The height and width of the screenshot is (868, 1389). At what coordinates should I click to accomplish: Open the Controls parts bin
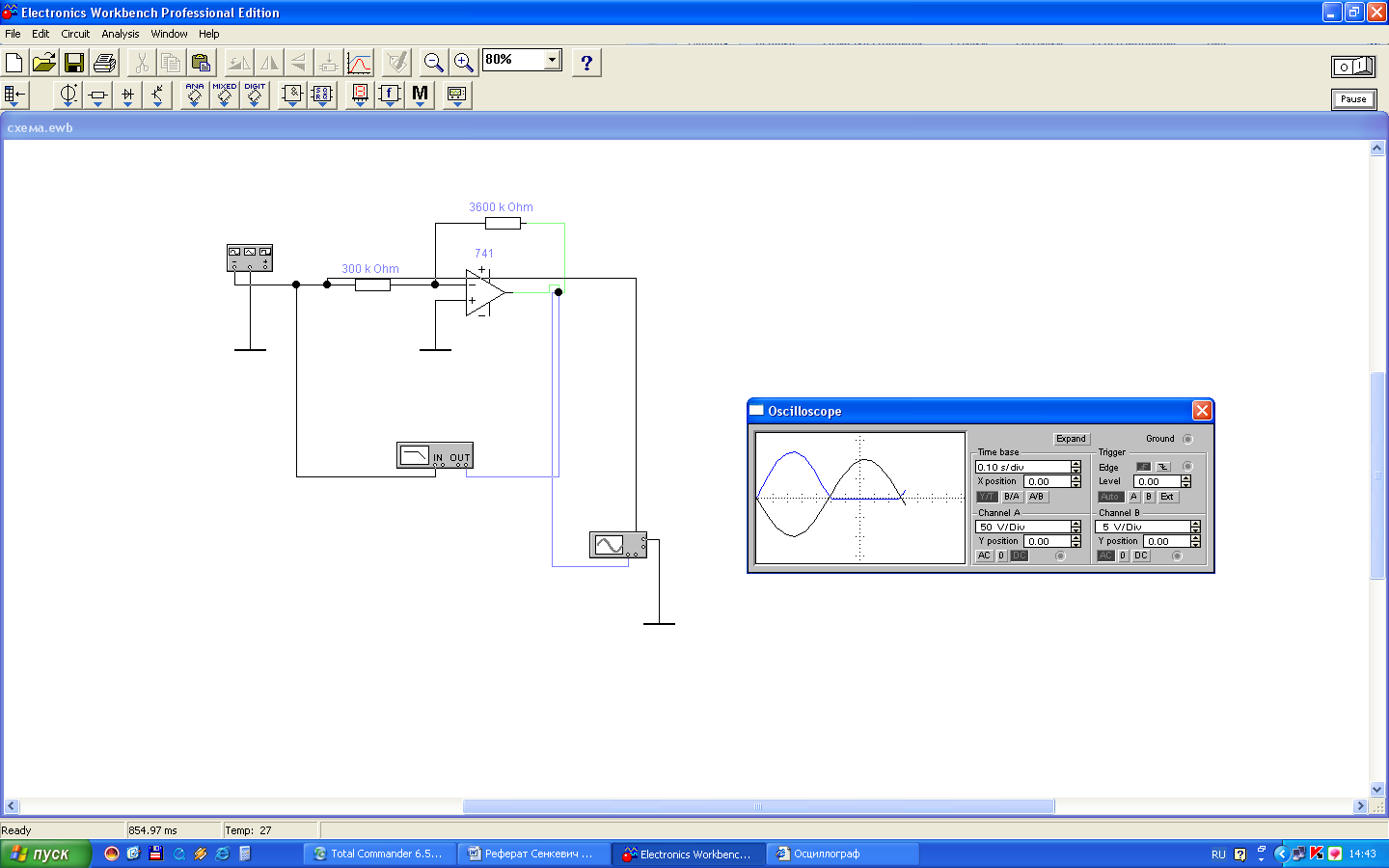390,95
